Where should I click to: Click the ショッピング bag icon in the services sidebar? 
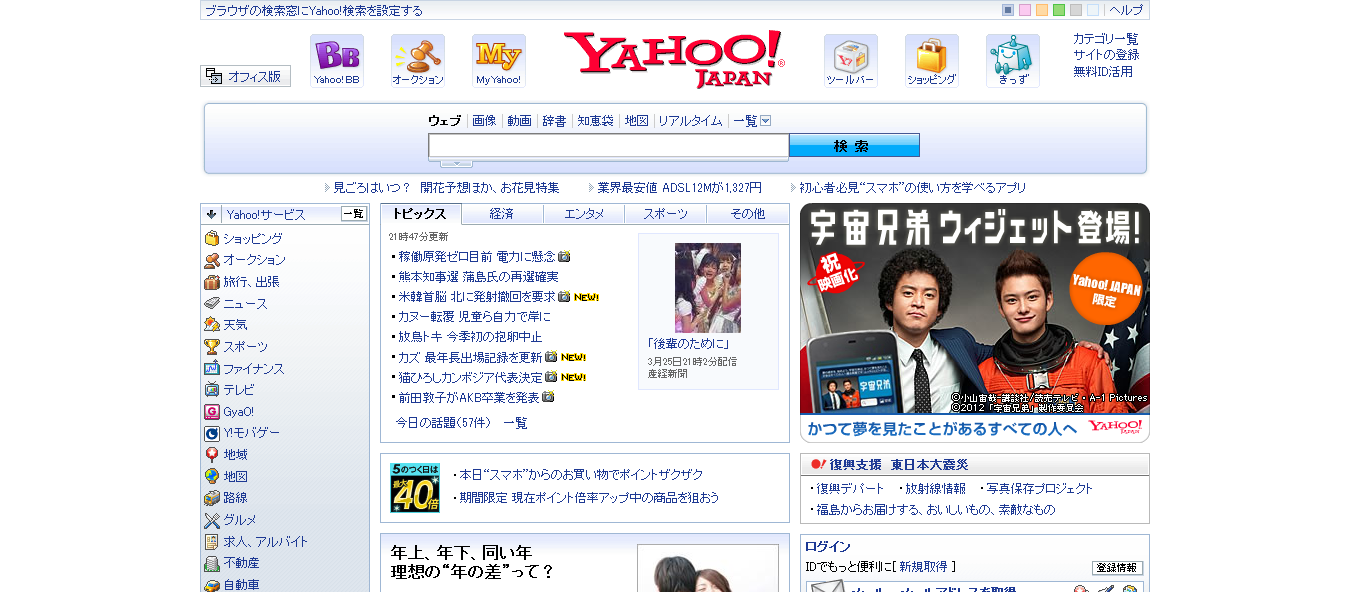(x=212, y=239)
